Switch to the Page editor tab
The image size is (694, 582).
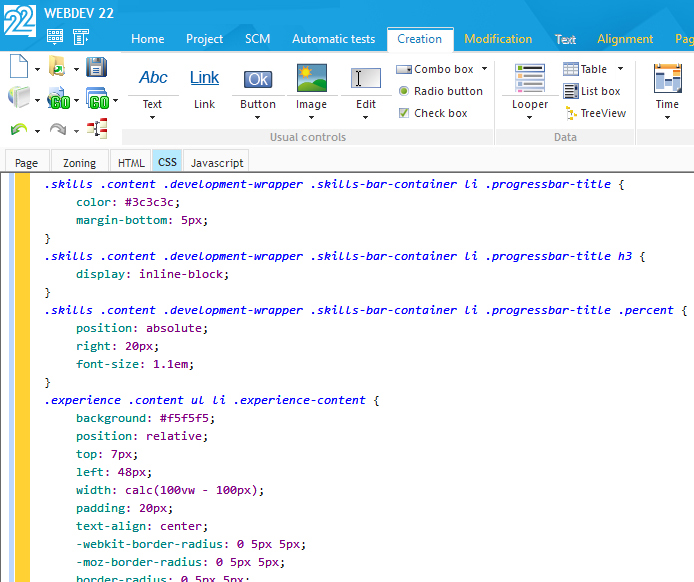26,163
